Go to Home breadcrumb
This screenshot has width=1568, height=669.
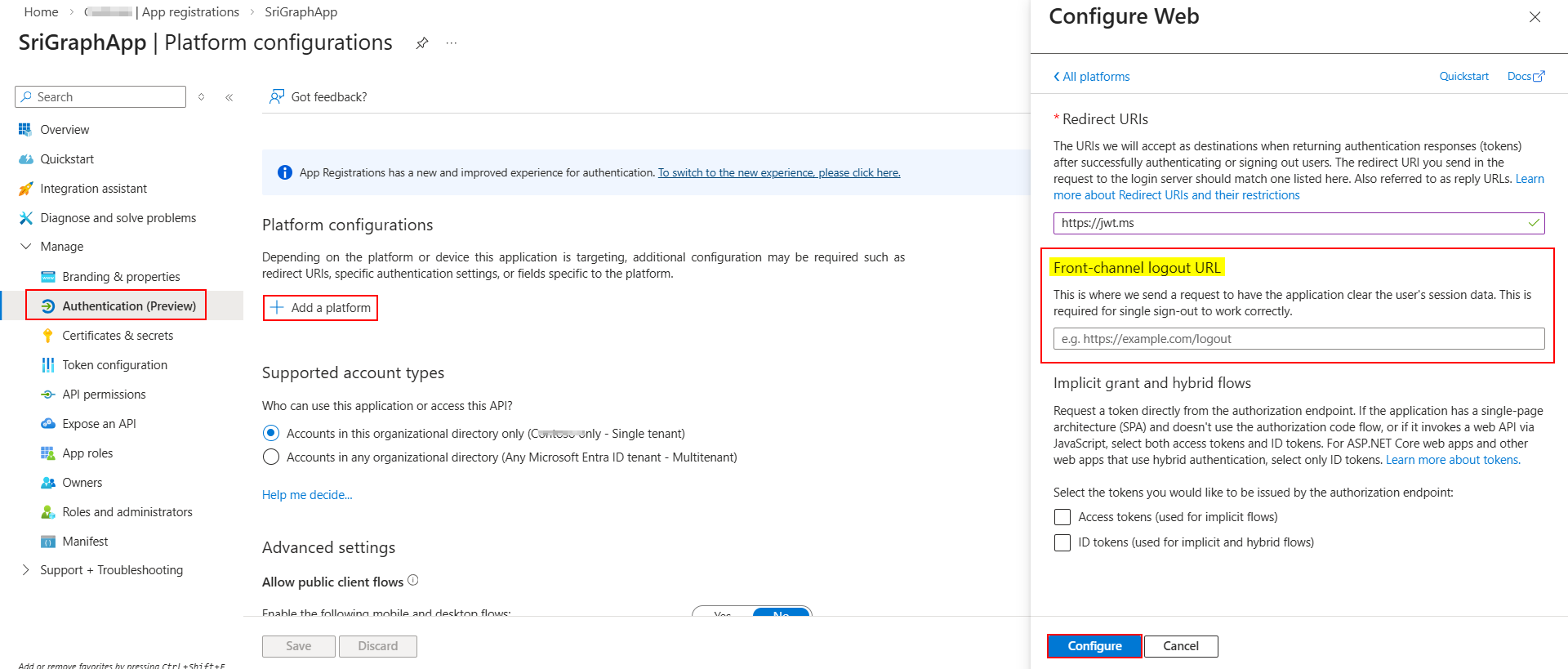click(41, 12)
